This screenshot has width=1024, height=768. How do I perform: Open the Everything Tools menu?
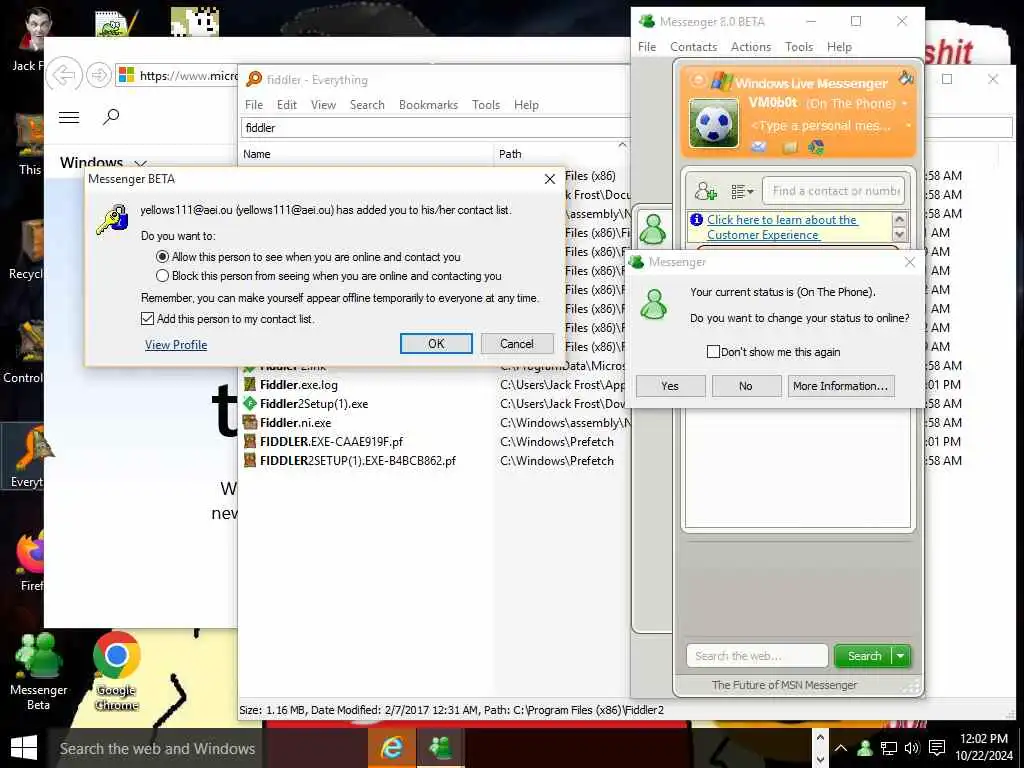[x=486, y=104]
